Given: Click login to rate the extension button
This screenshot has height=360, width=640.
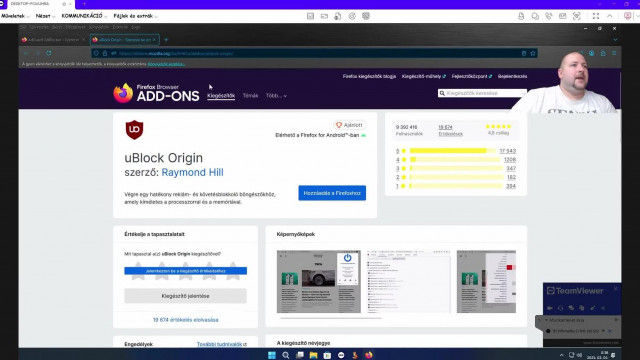Looking at the screenshot, I should pos(185,271).
